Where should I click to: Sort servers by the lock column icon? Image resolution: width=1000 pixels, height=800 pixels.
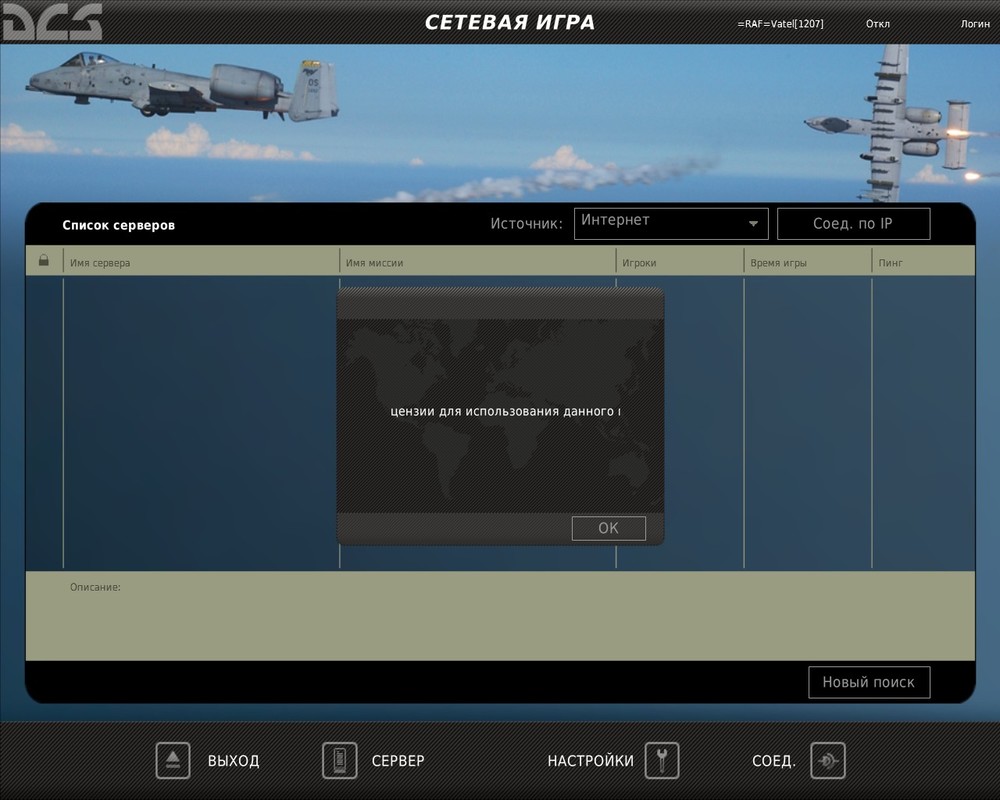[x=43, y=260]
